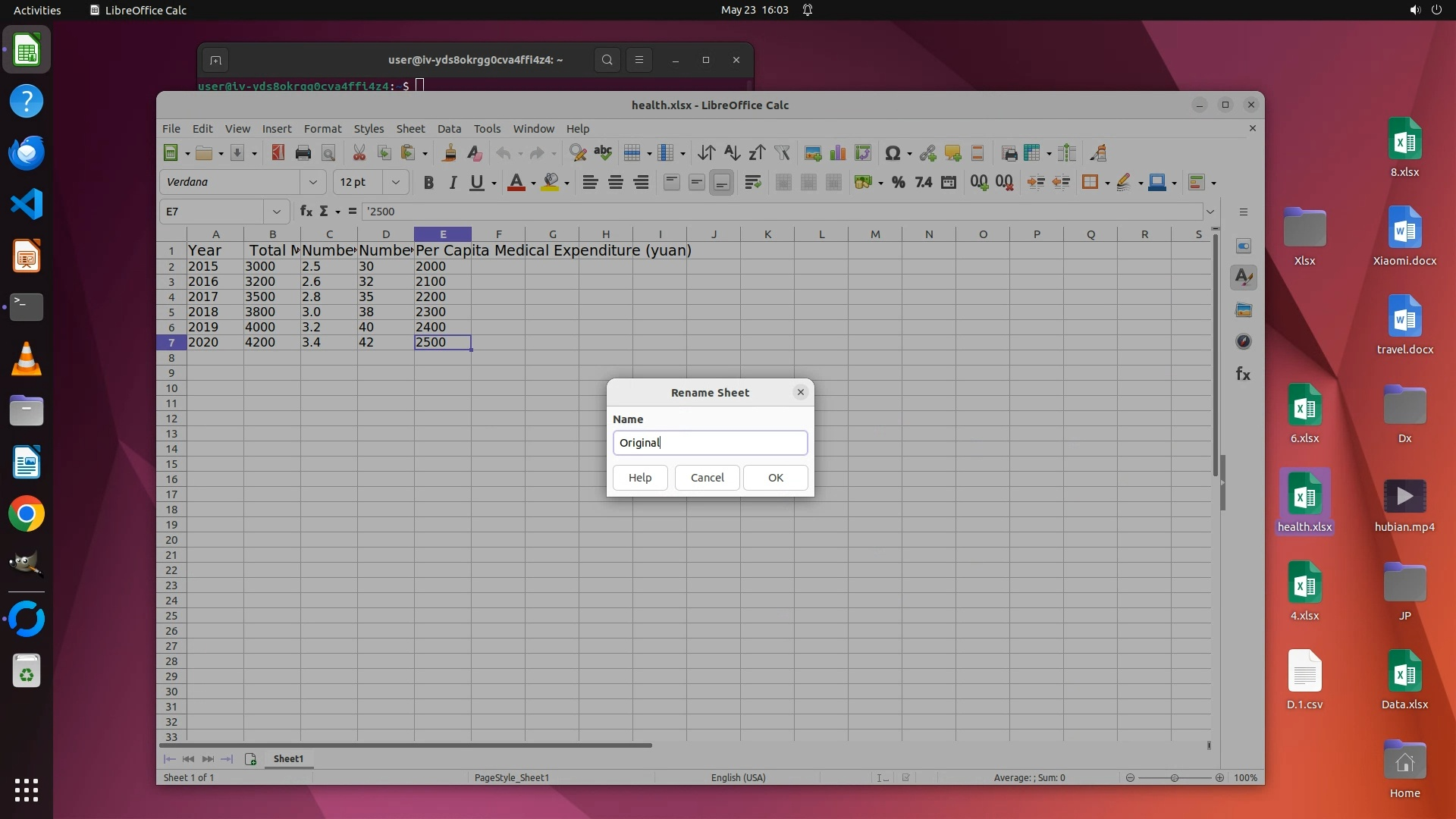This screenshot has height=819, width=1456.
Task: Expand the Verdana font name dropdown
Action: click(x=312, y=182)
